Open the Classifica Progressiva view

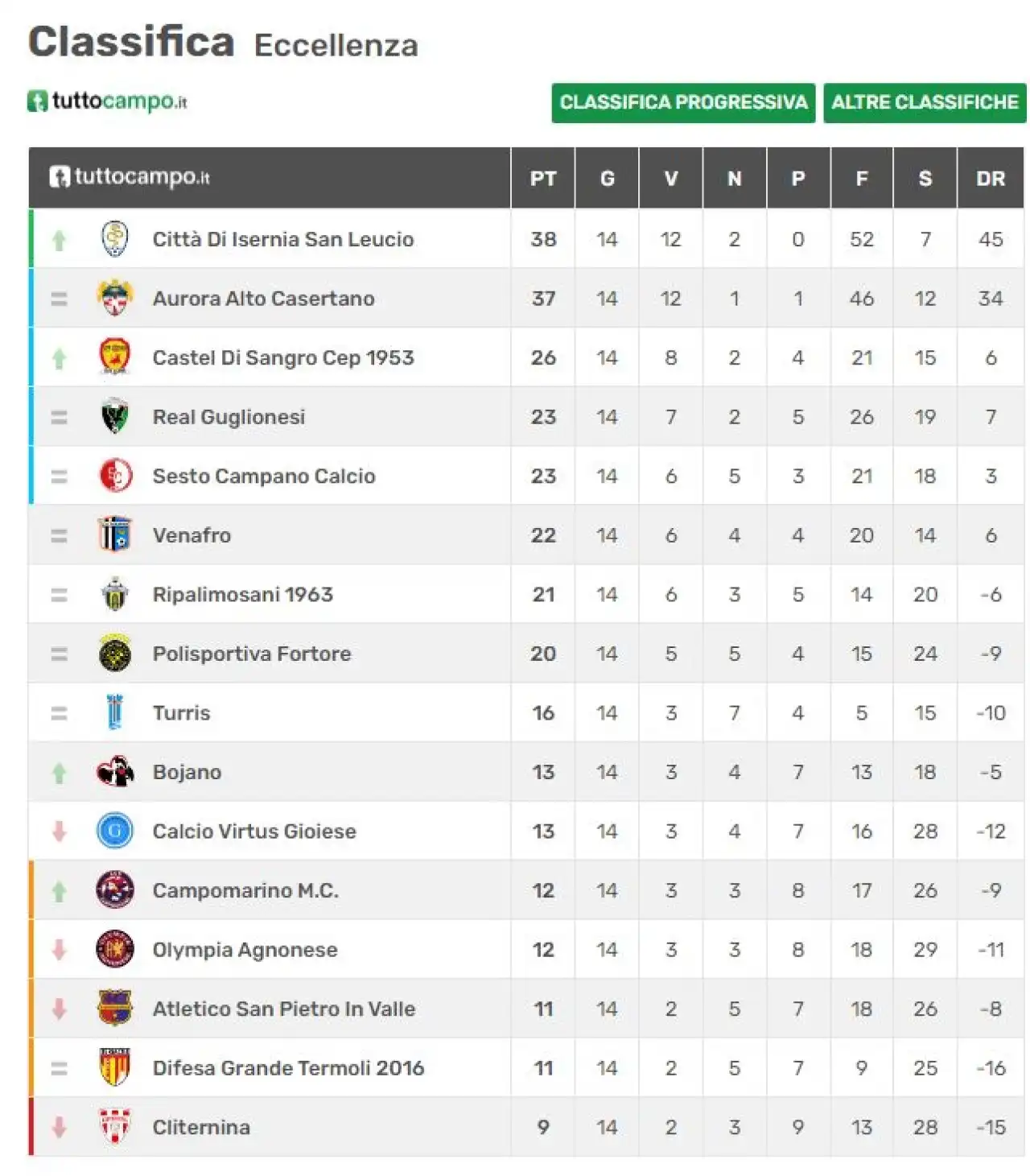point(683,103)
